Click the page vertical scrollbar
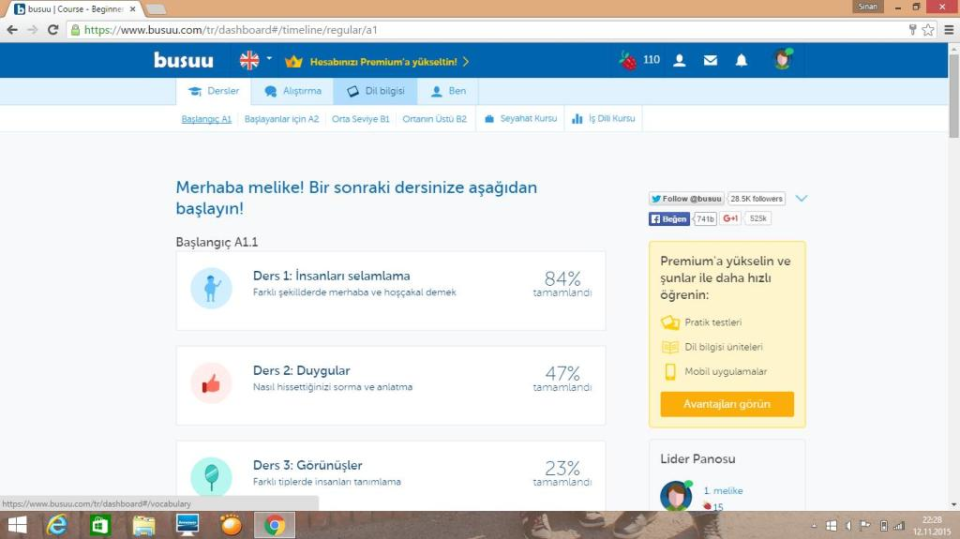Screen dimensions: 960x539 pos(954,96)
